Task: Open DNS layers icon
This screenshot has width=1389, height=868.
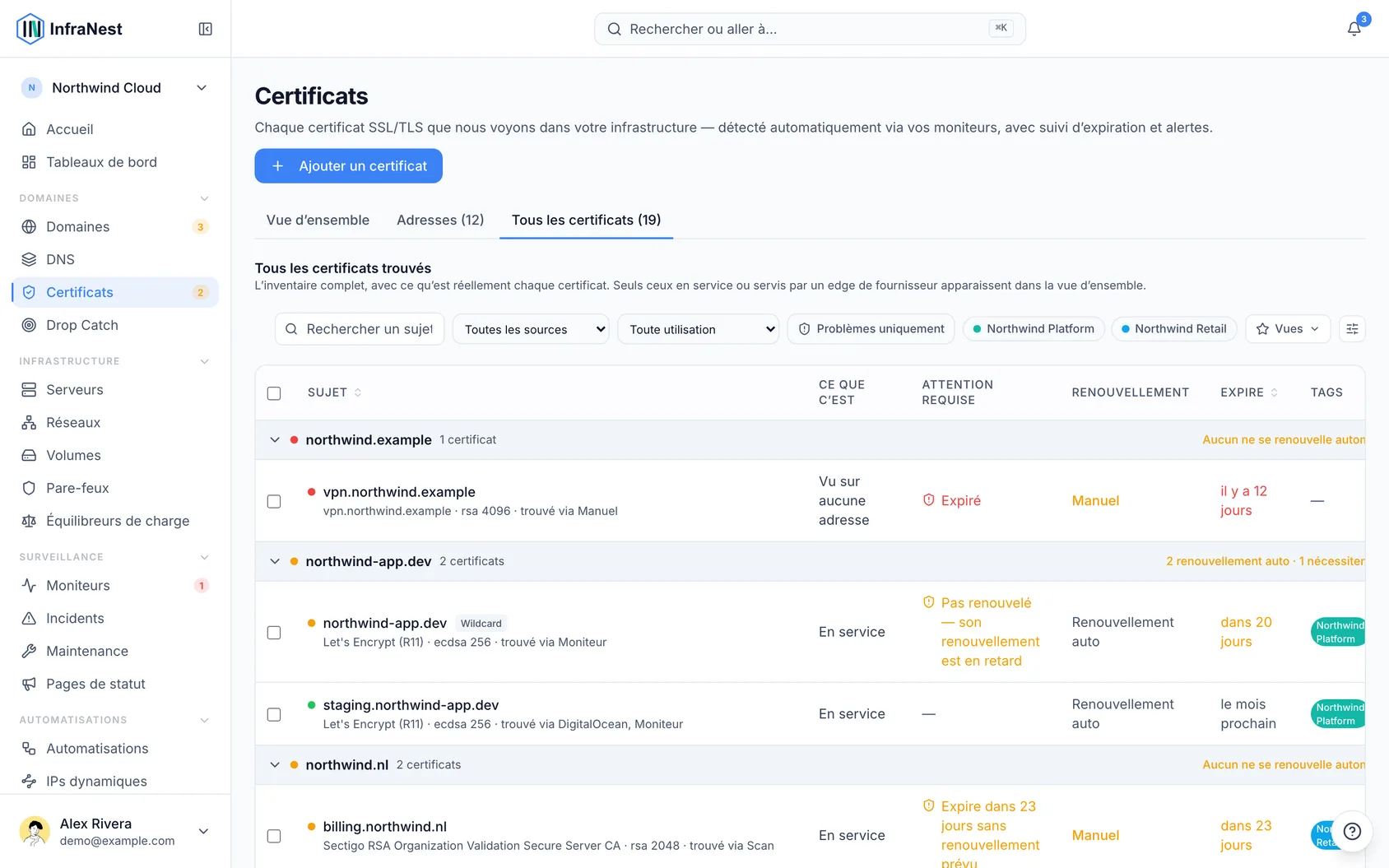Action: 29,259
